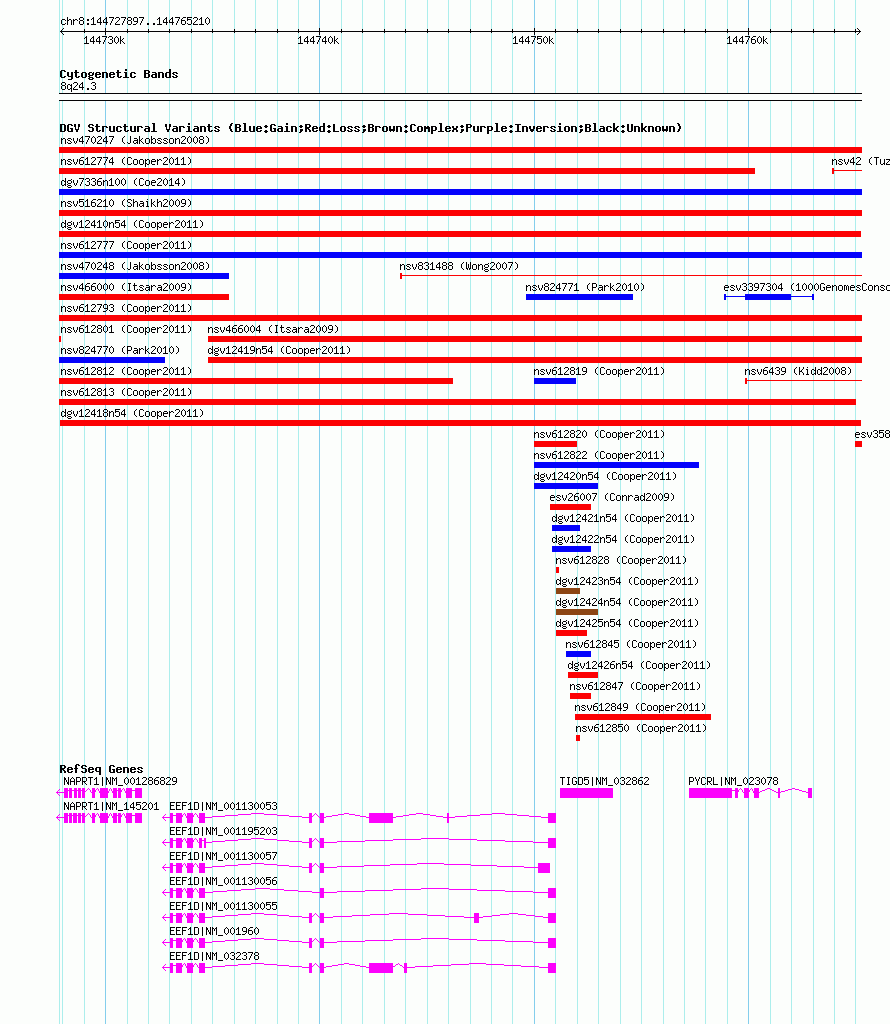
Task: Click the nsv612820 (Cooper2011) label
Action: click(599, 434)
